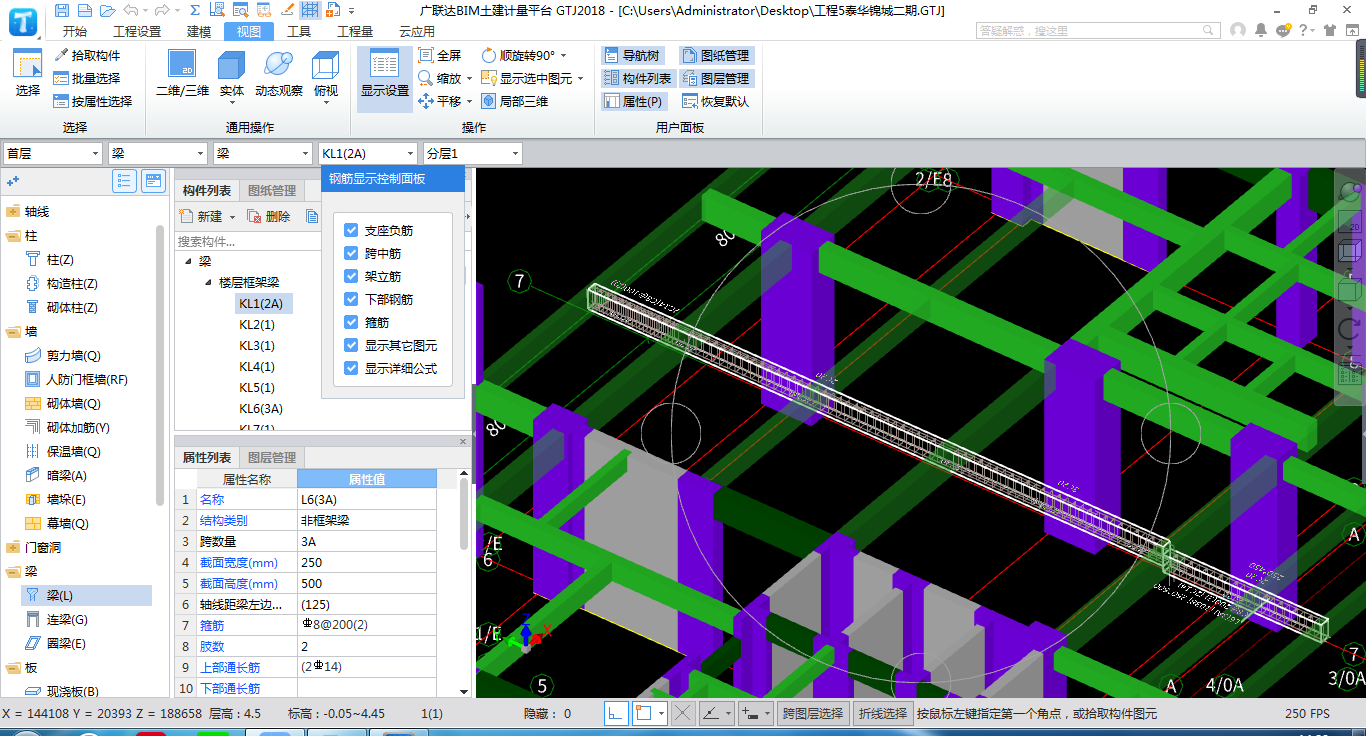This screenshot has width=1366, height=736.
Task: Switch to 图层管理 tab in property panel
Action: (272, 458)
